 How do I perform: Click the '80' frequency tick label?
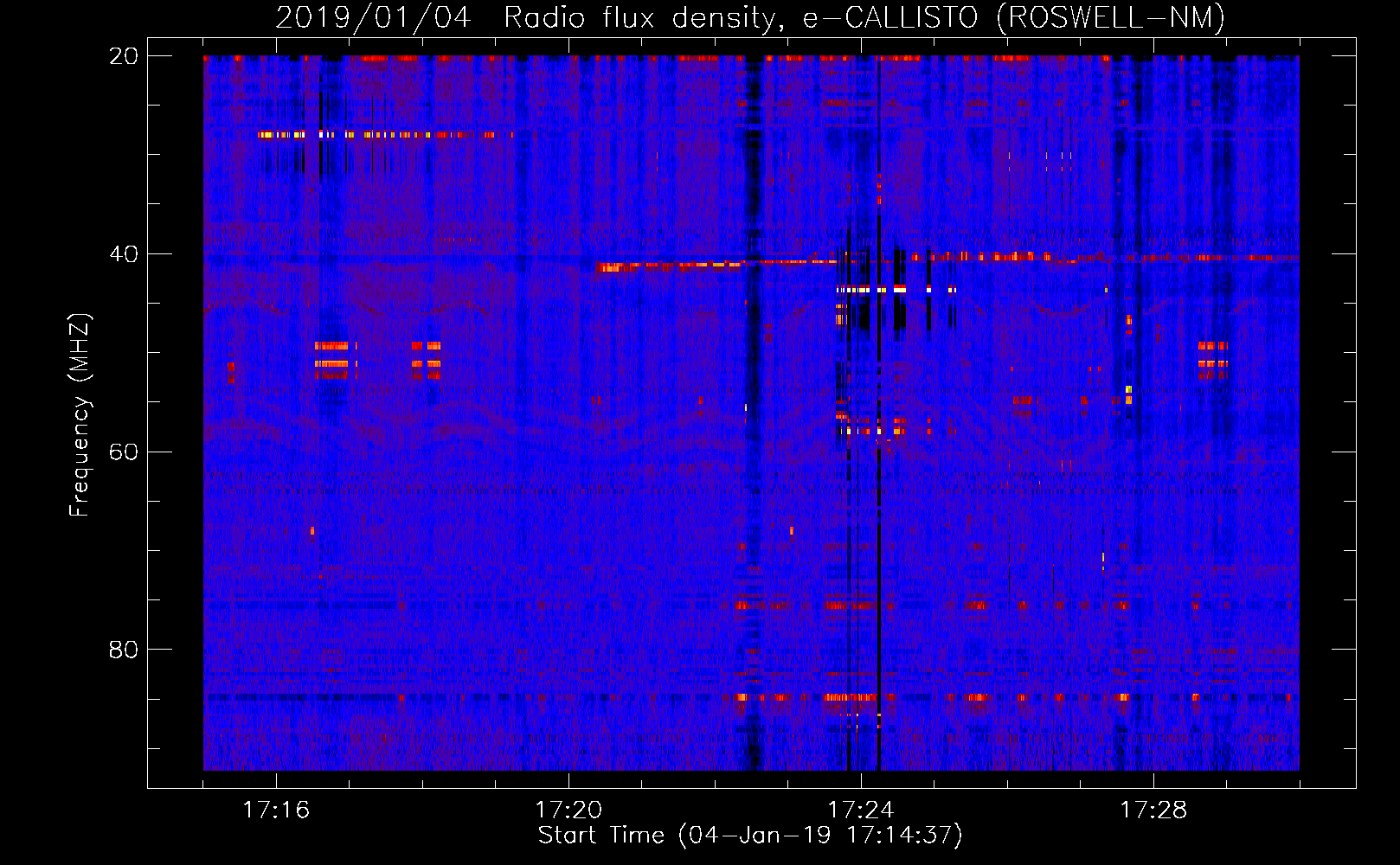click(x=124, y=649)
